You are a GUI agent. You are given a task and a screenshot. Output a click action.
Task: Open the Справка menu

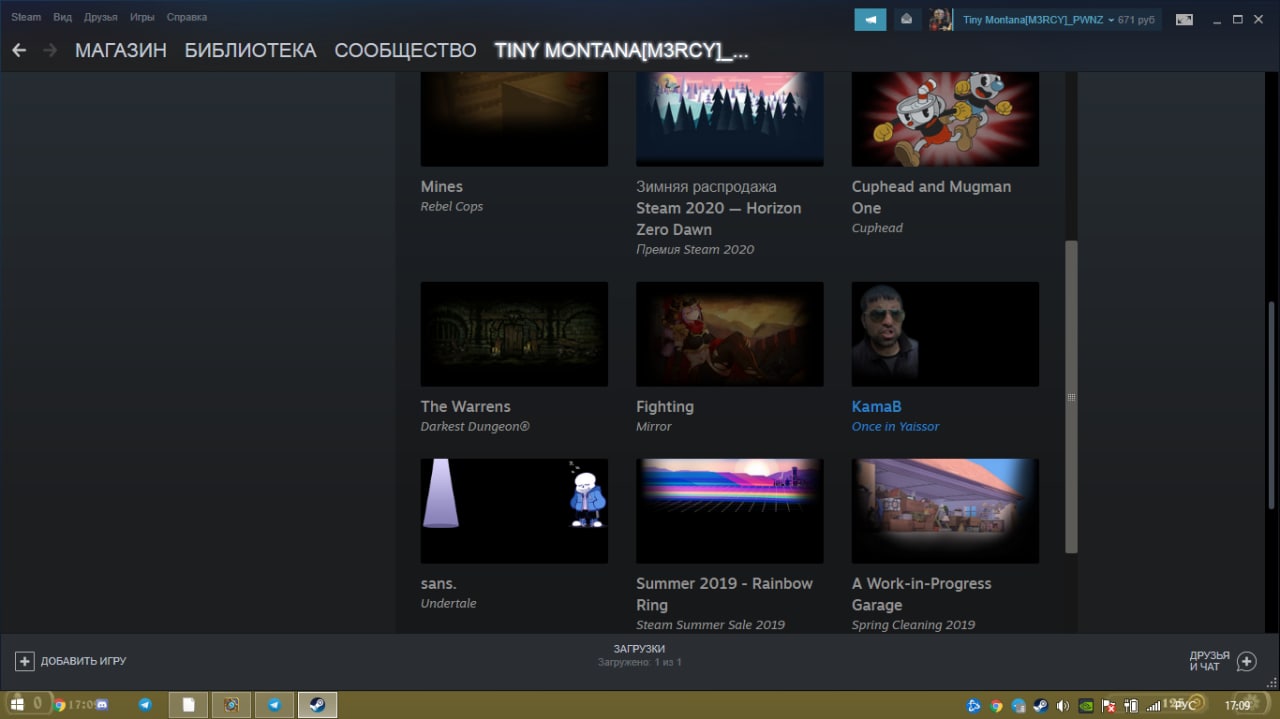coord(187,17)
